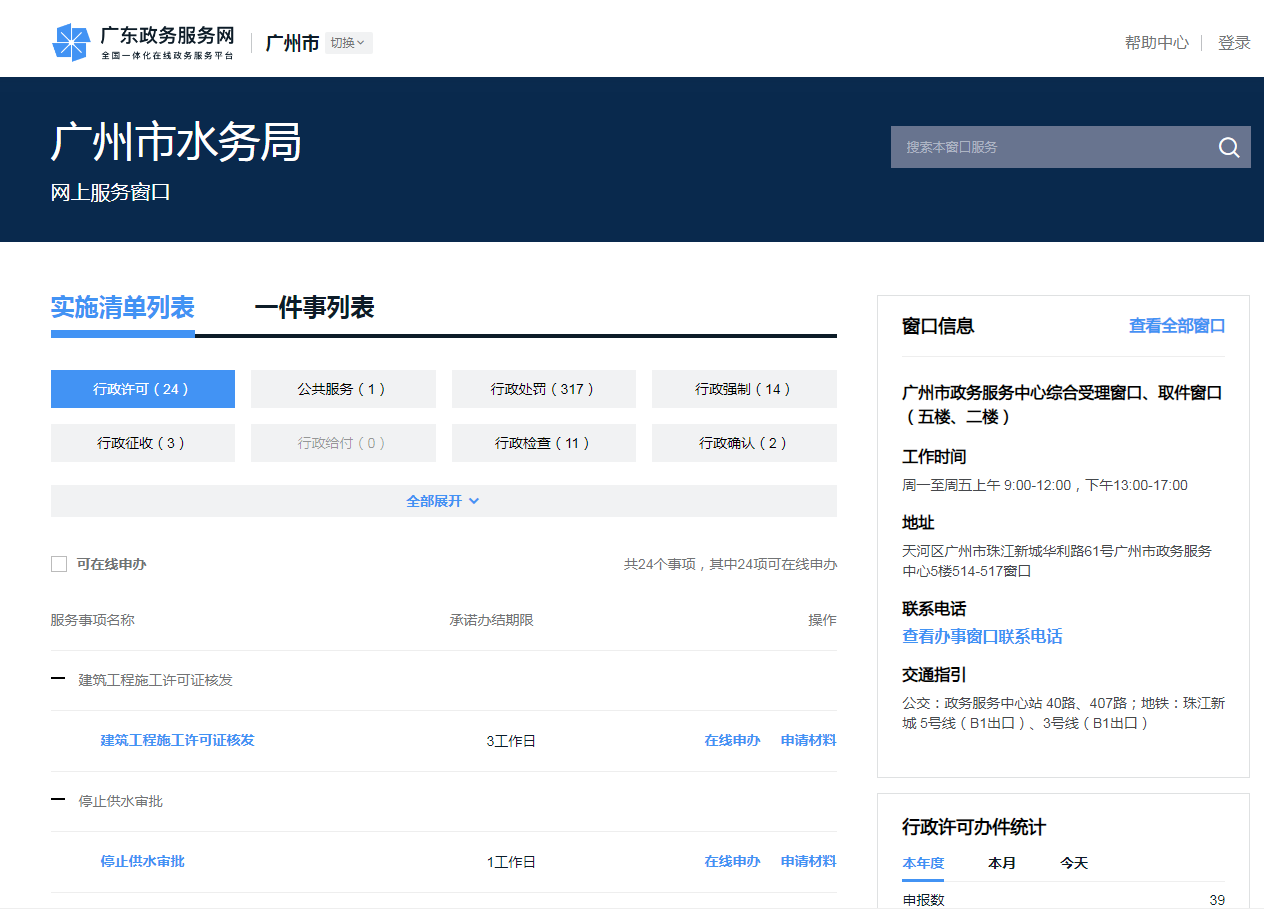
Task: Click 查看办事窗口联系电话 link
Action: pos(981,637)
